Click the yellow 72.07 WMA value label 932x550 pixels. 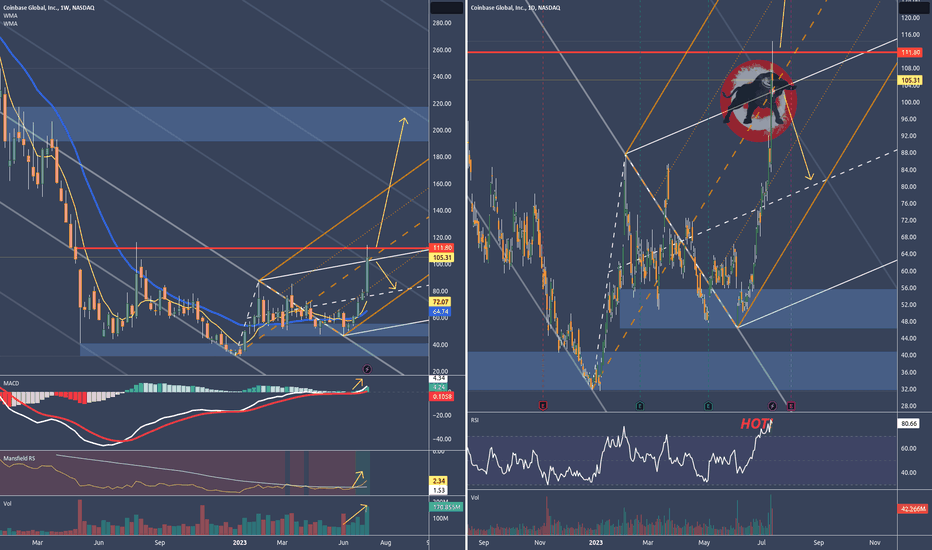(440, 302)
